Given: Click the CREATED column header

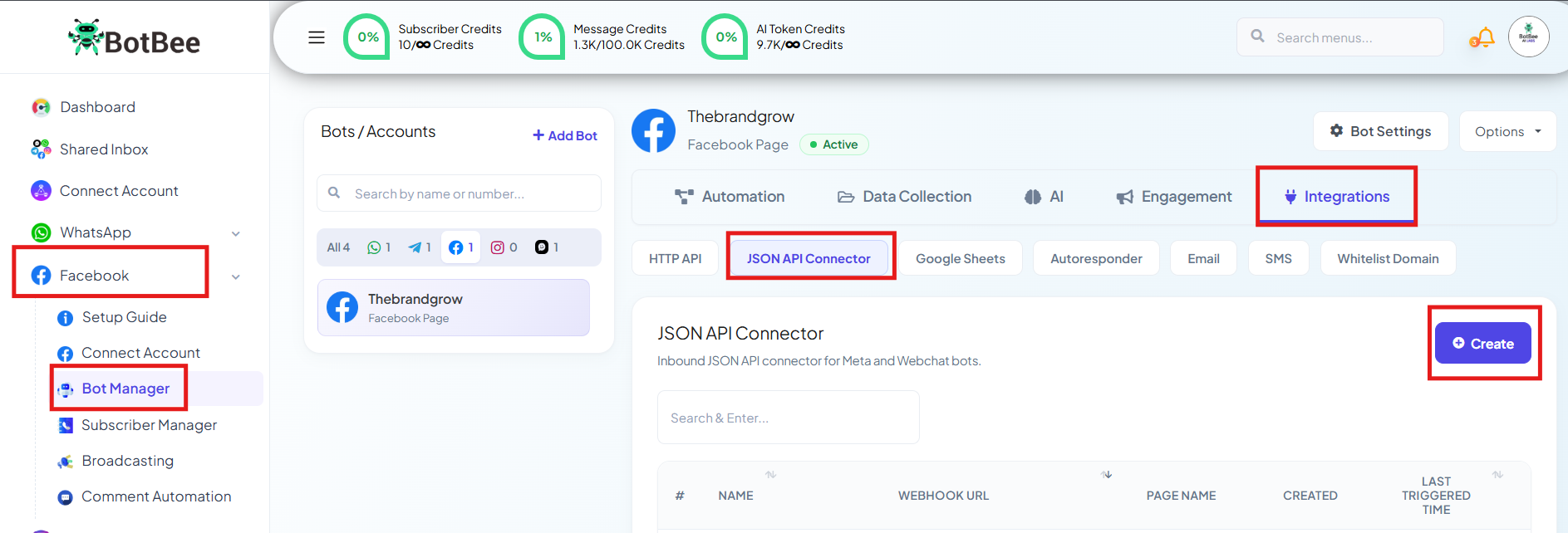Looking at the screenshot, I should click(1310, 496).
